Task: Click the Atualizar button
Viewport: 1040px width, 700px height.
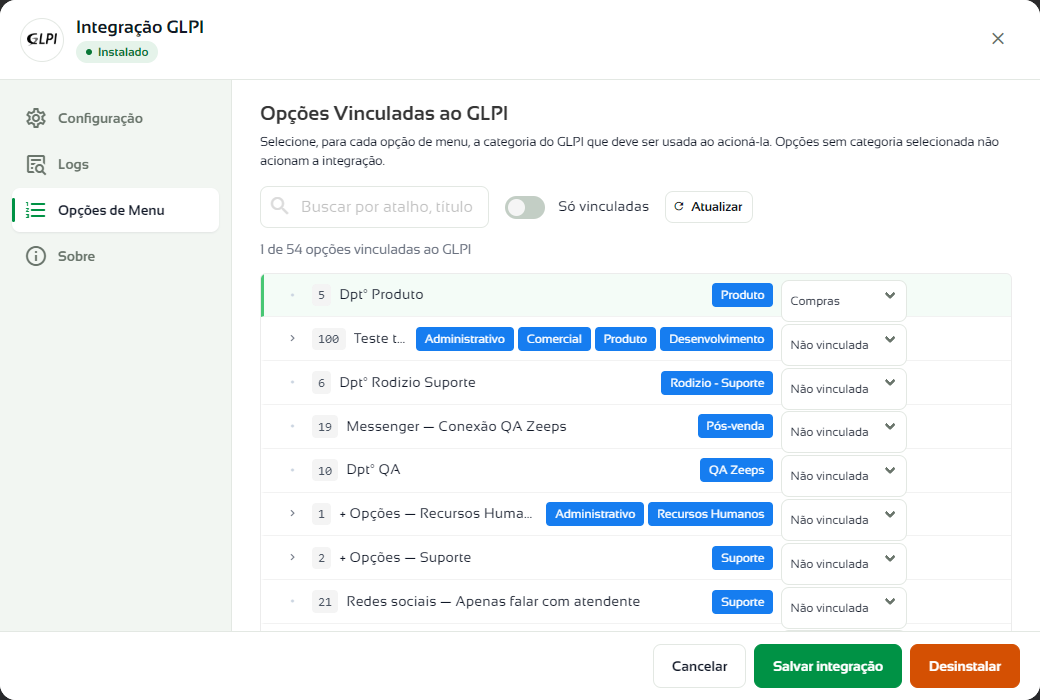Action: (x=708, y=206)
